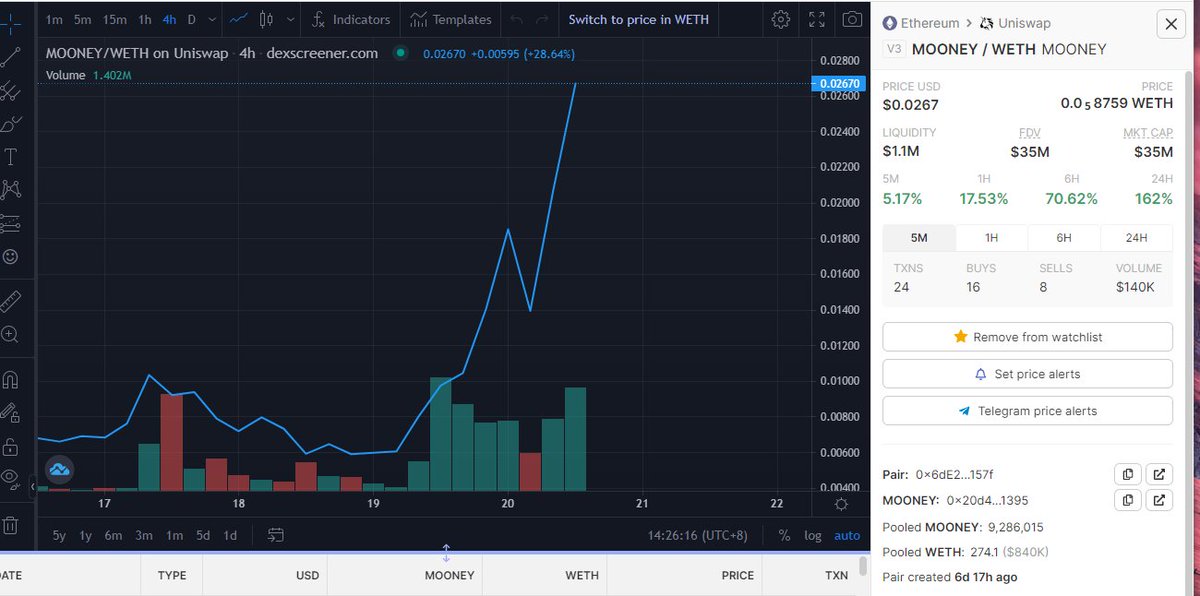This screenshot has width=1200, height=596.
Task: Set chart range to 3m
Action: point(144,535)
